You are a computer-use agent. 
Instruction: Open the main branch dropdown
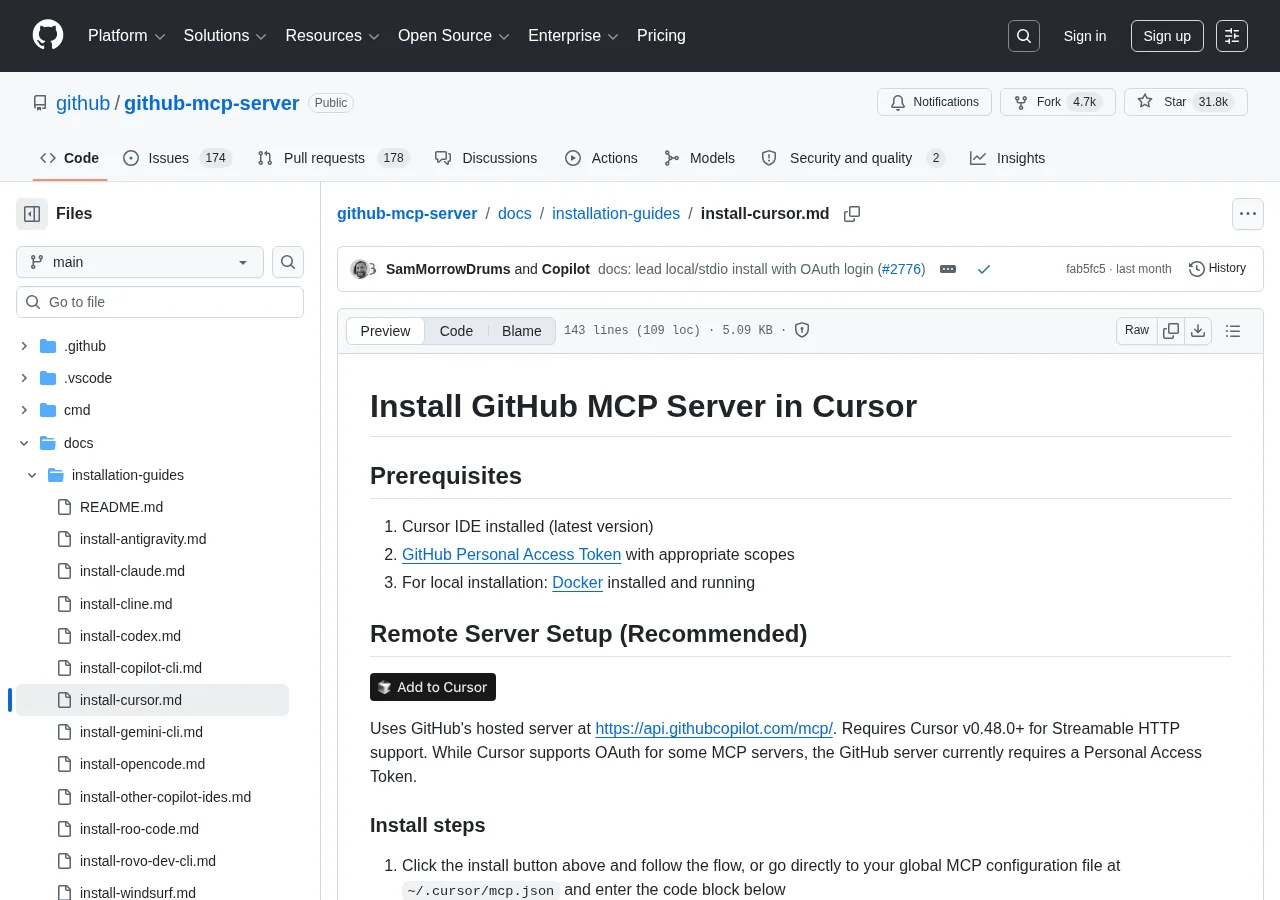pyautogui.click(x=140, y=262)
